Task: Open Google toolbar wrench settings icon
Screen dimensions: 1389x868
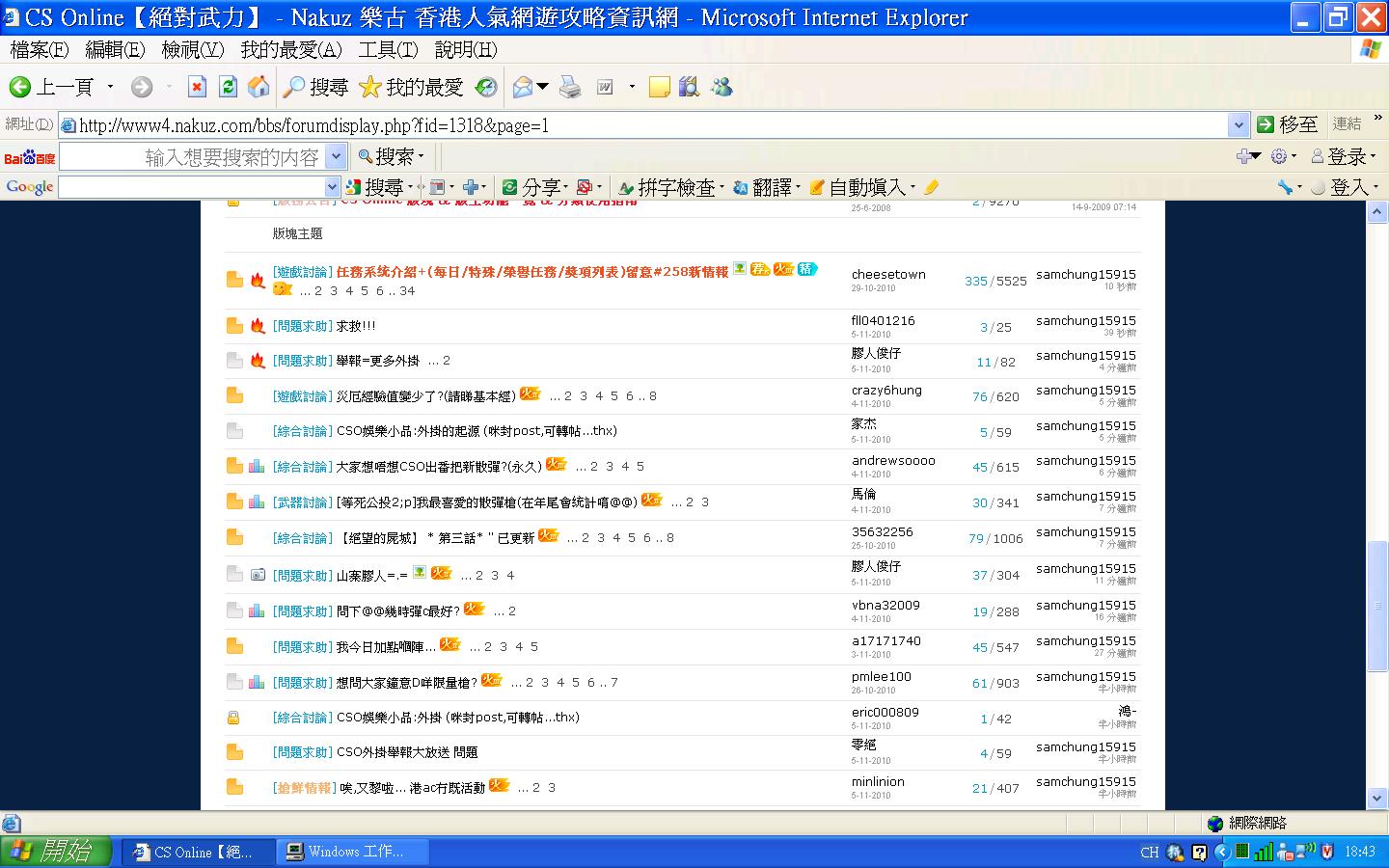Action: (x=1284, y=187)
